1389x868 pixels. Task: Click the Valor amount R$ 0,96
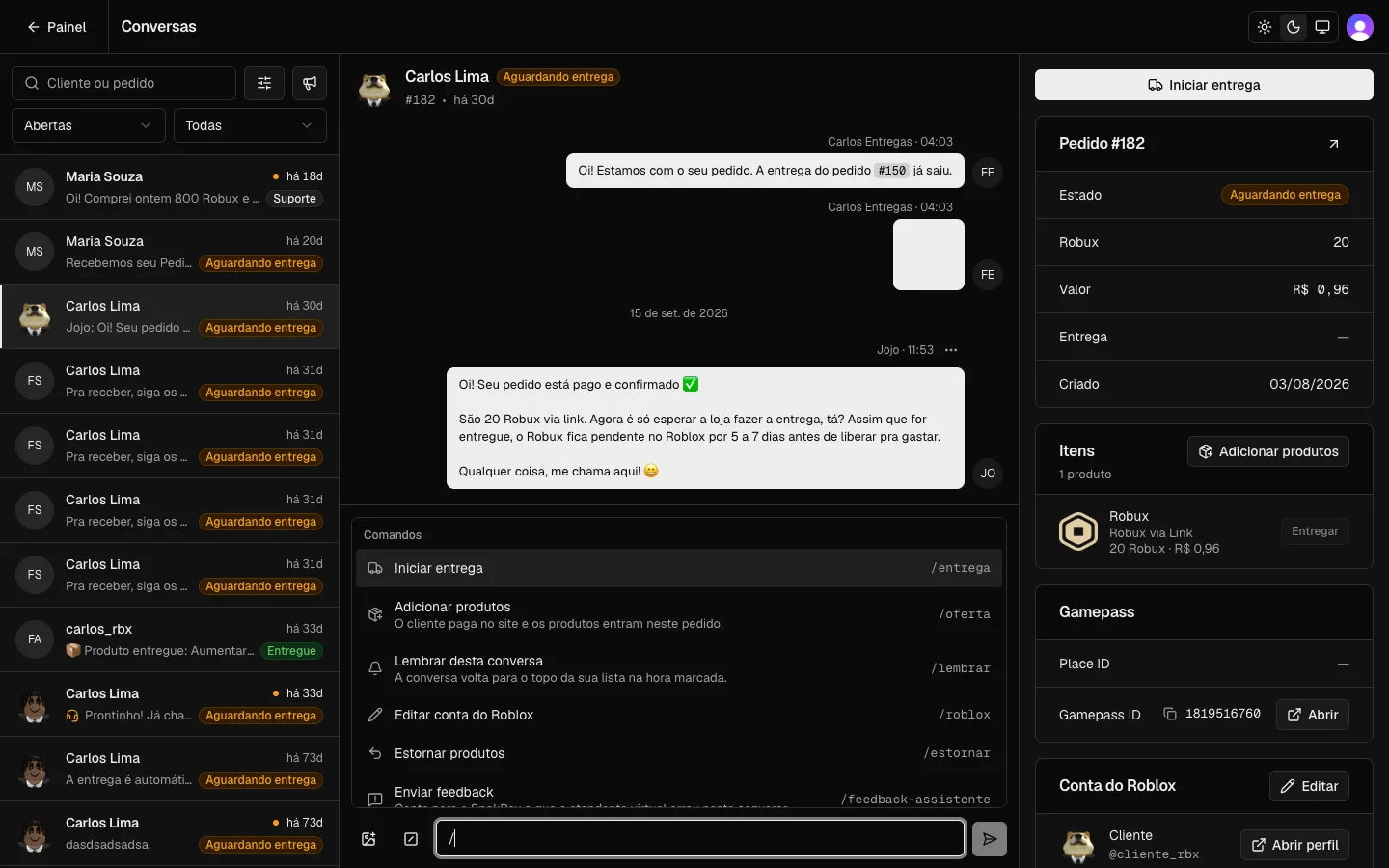point(1321,289)
